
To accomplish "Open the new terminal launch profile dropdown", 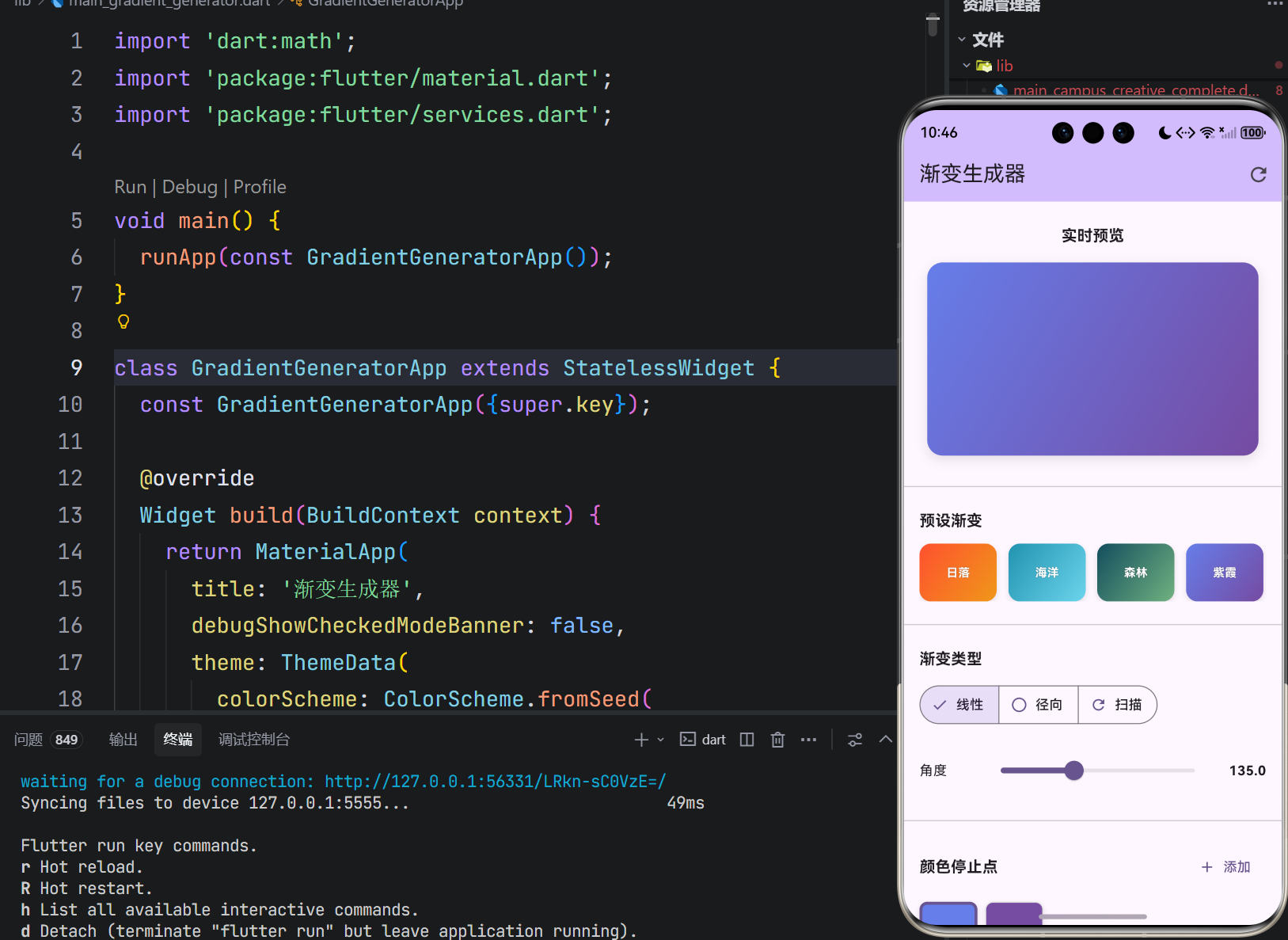I will point(661,740).
